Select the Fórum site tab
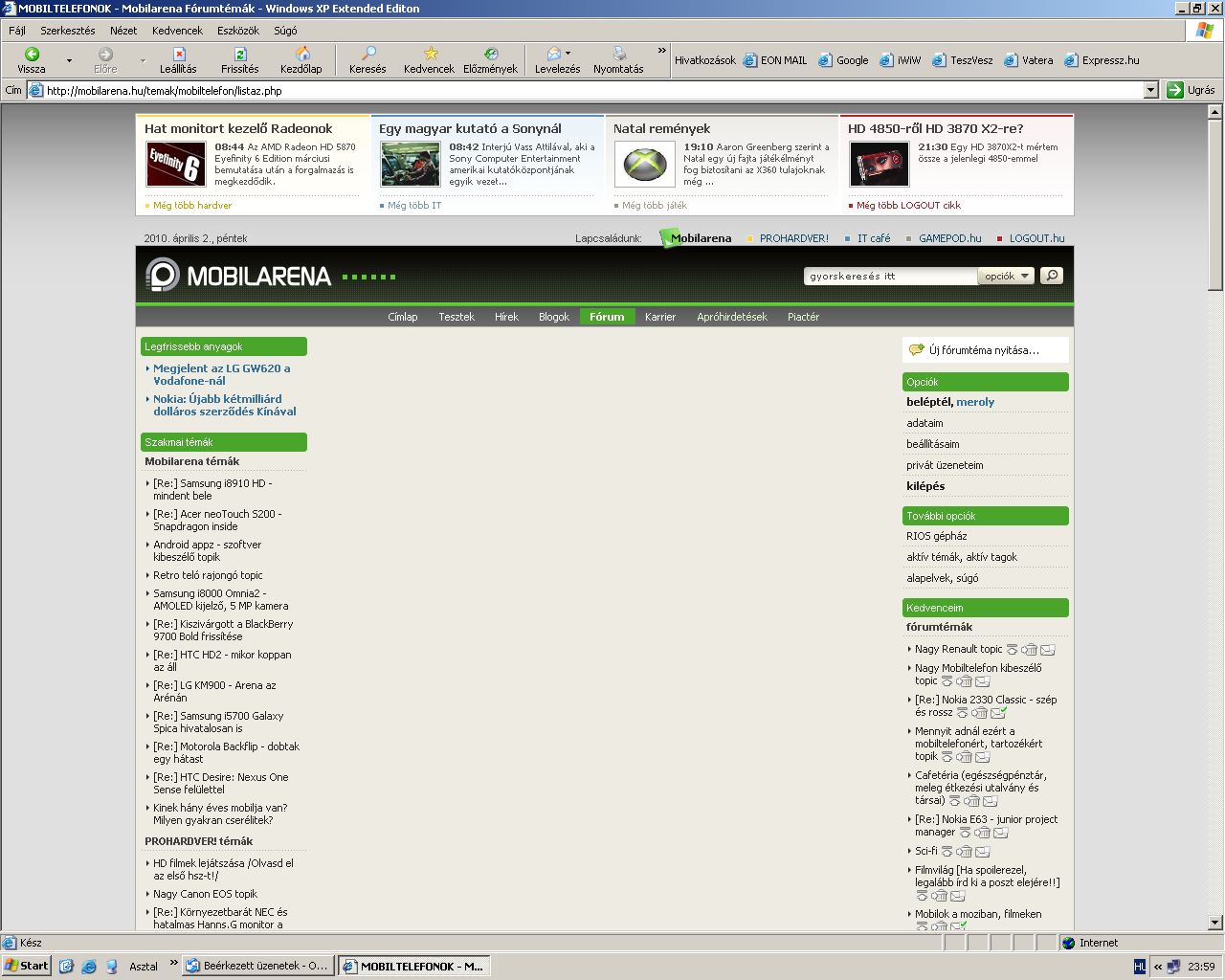Screen dimensions: 1225x980 (x=607, y=317)
